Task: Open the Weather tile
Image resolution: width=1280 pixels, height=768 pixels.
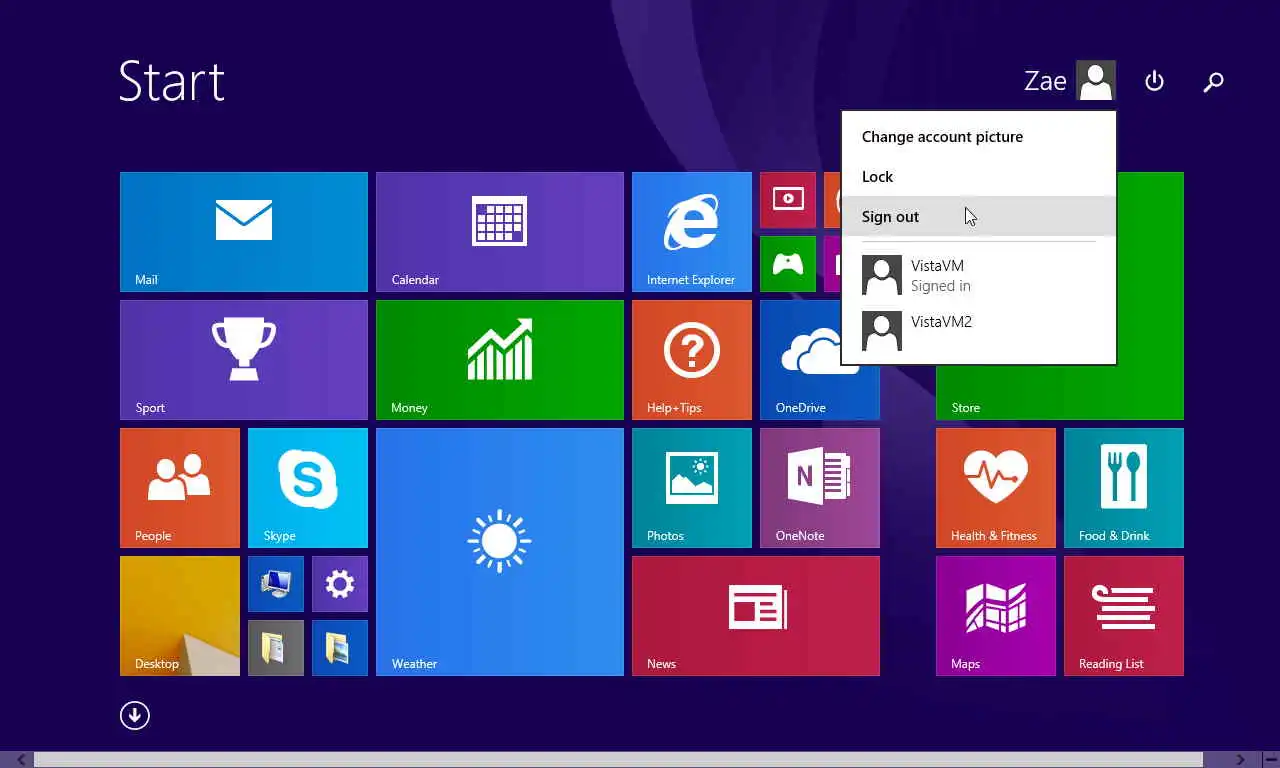Action: (x=500, y=552)
